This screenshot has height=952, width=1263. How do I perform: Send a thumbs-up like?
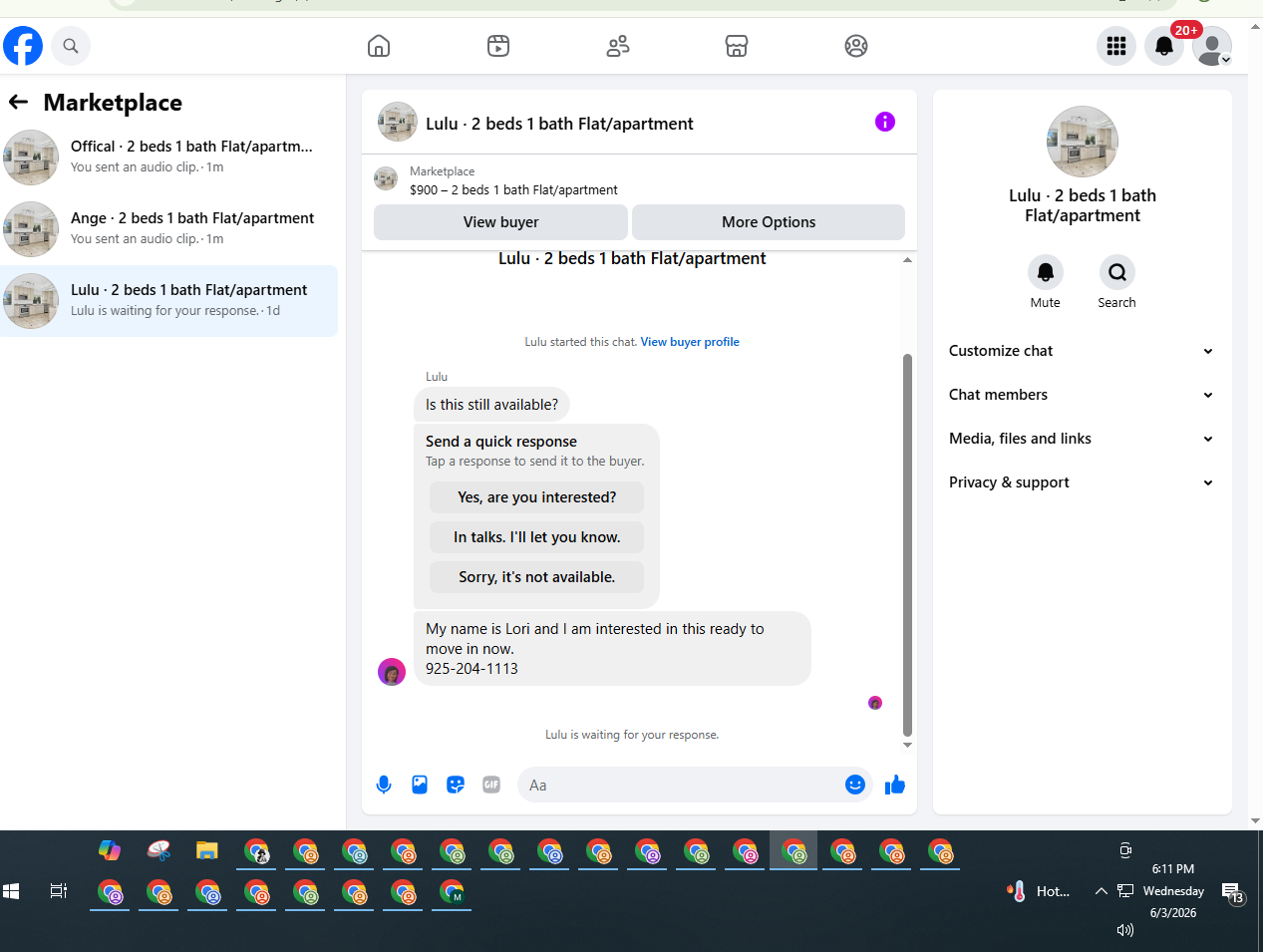point(895,785)
